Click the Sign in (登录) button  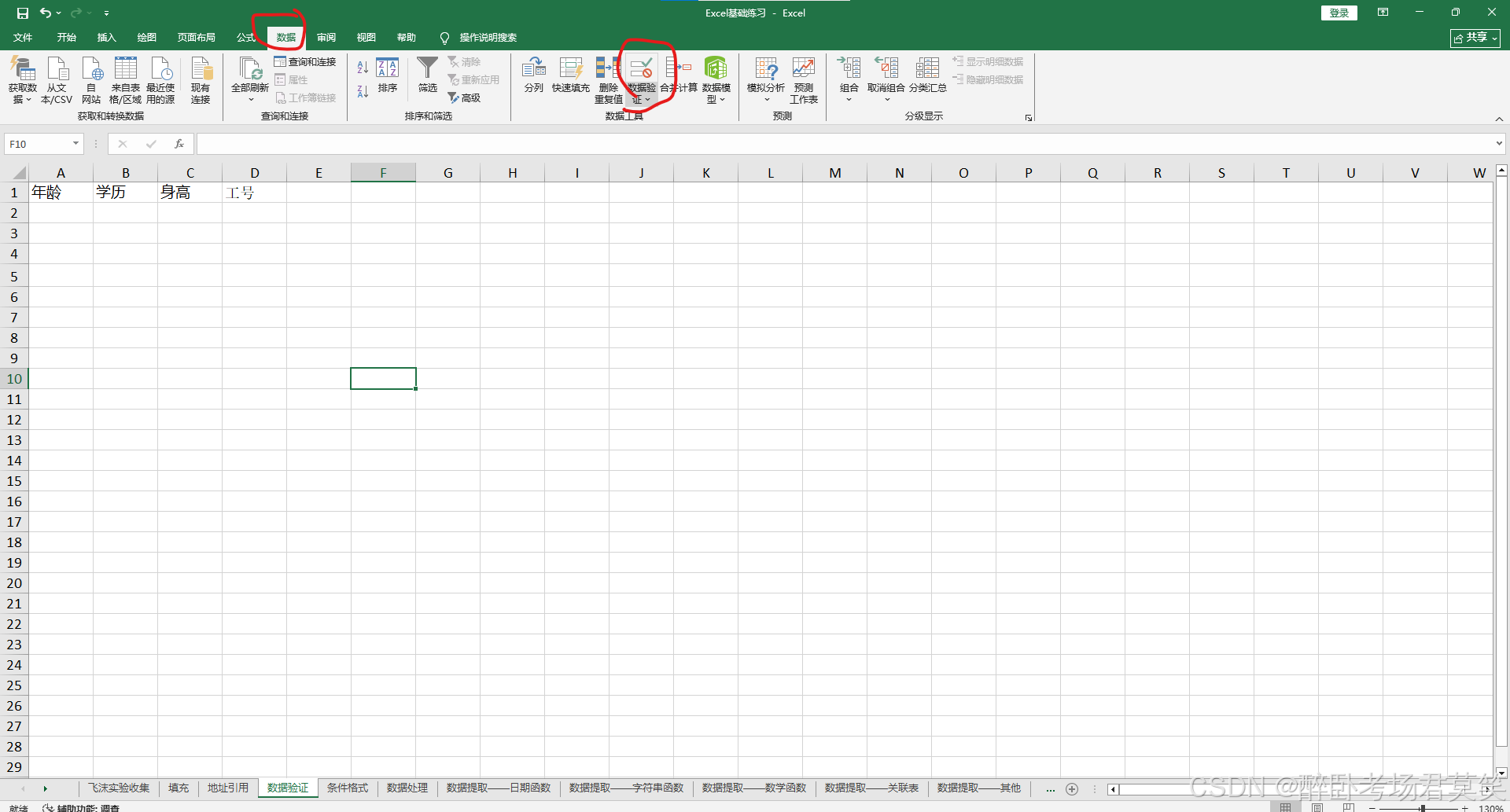pyautogui.click(x=1339, y=13)
